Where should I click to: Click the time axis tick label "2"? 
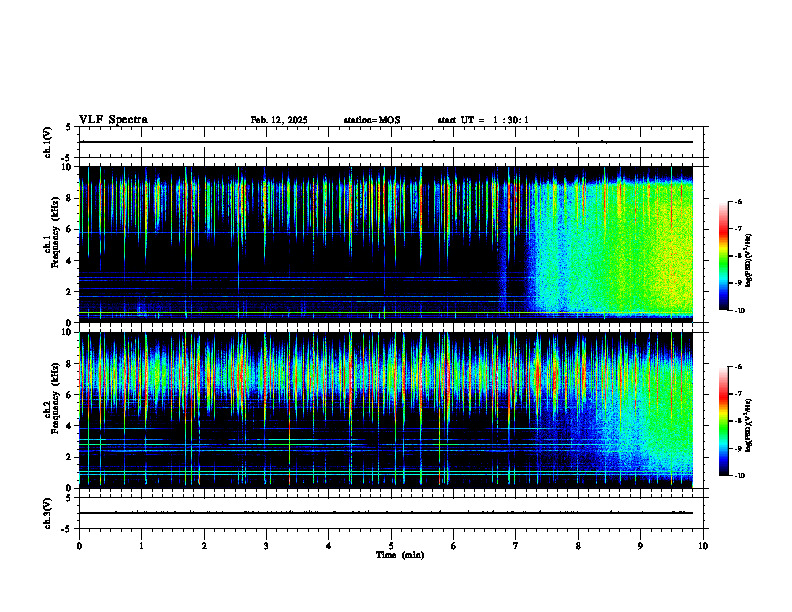point(204,546)
